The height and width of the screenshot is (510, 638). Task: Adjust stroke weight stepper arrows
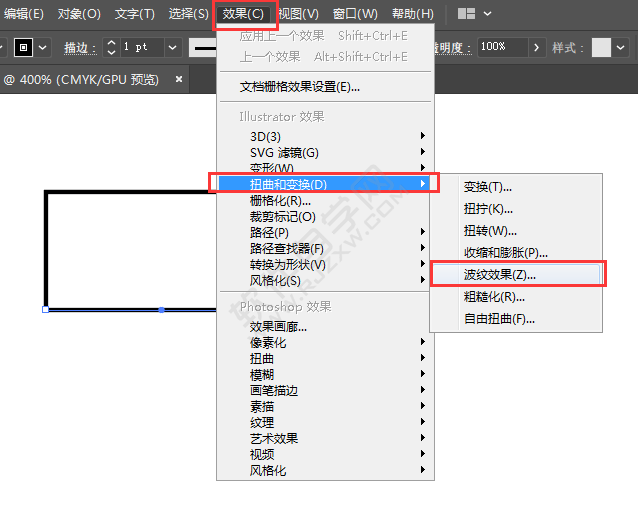(111, 48)
